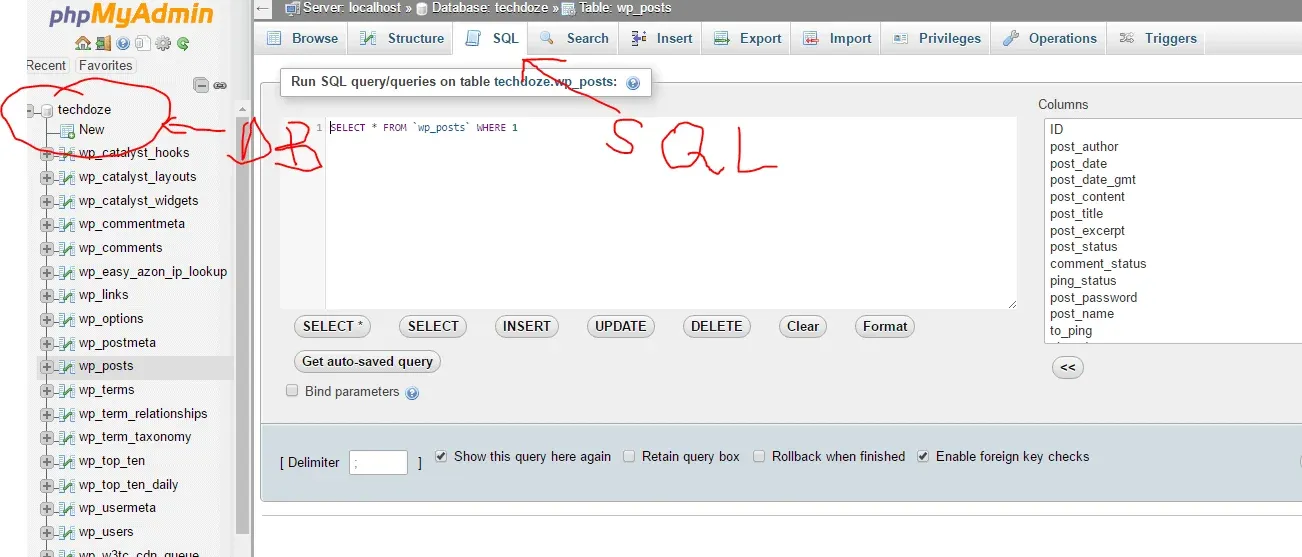This screenshot has height=557, width=1302.
Task: Enable the Bind parameters checkbox
Action: coord(293,391)
